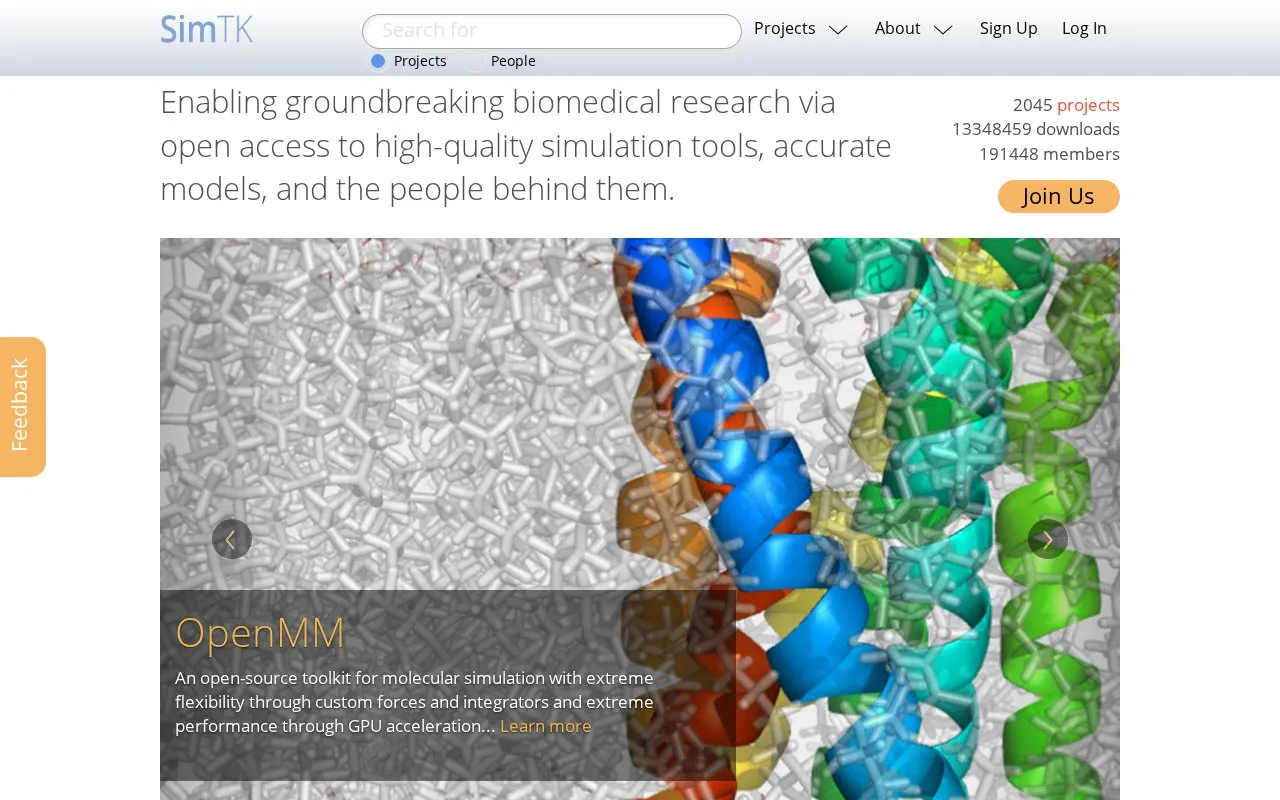Expand the About dropdown arrow
Image resolution: width=1280 pixels, height=800 pixels.
coord(943,30)
